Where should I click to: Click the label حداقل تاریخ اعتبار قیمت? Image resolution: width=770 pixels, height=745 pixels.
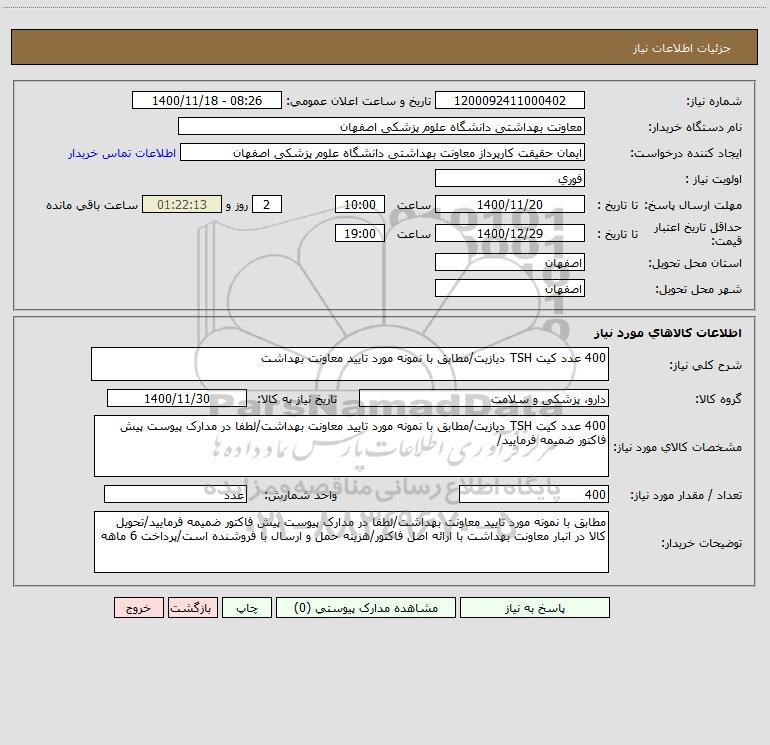click(698, 234)
